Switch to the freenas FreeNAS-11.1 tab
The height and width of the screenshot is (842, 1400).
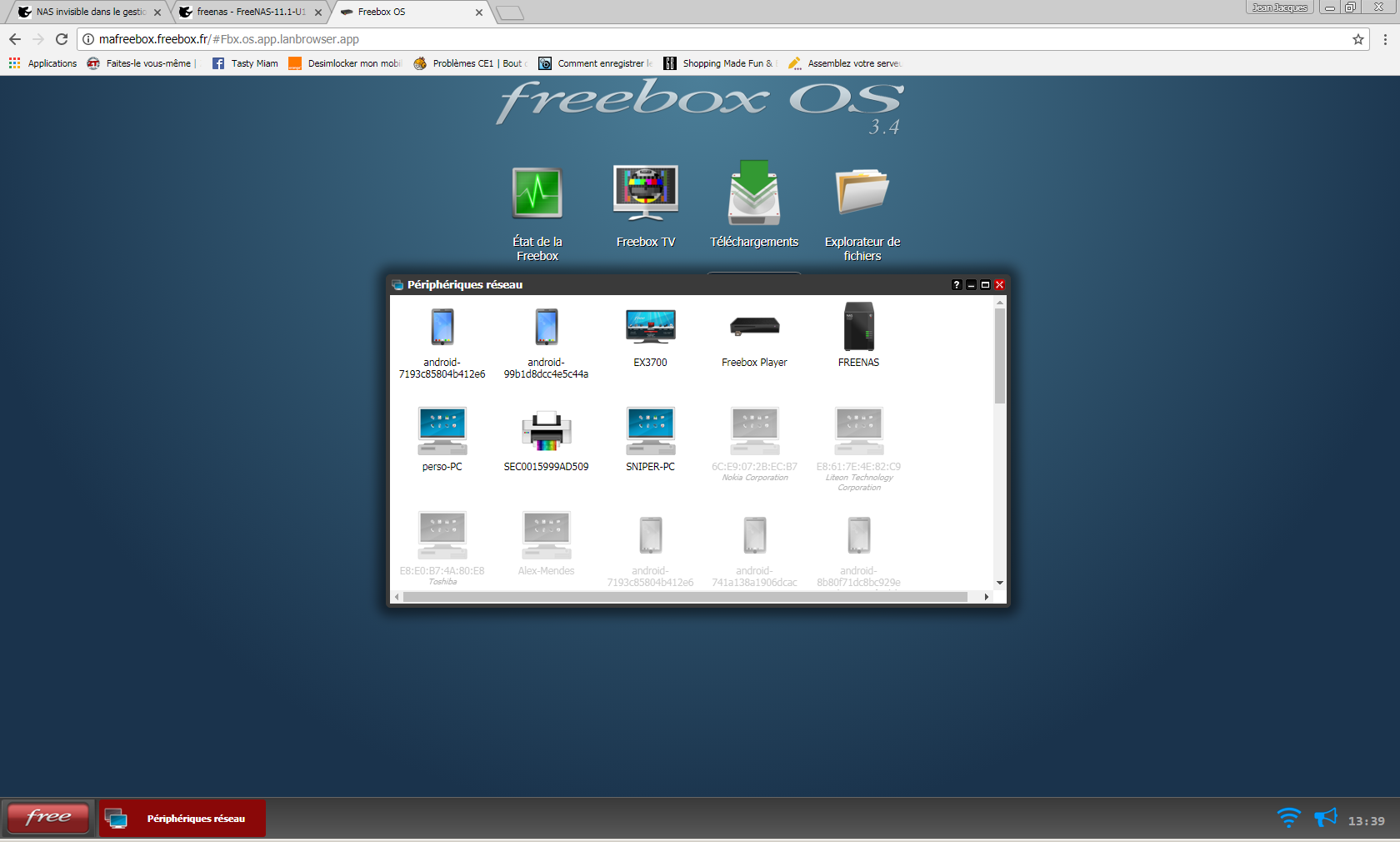click(250, 12)
